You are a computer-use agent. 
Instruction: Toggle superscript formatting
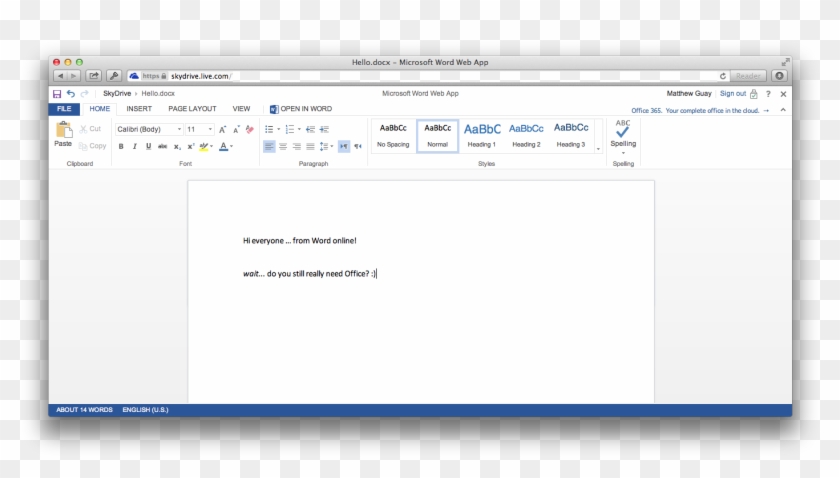tap(191, 146)
